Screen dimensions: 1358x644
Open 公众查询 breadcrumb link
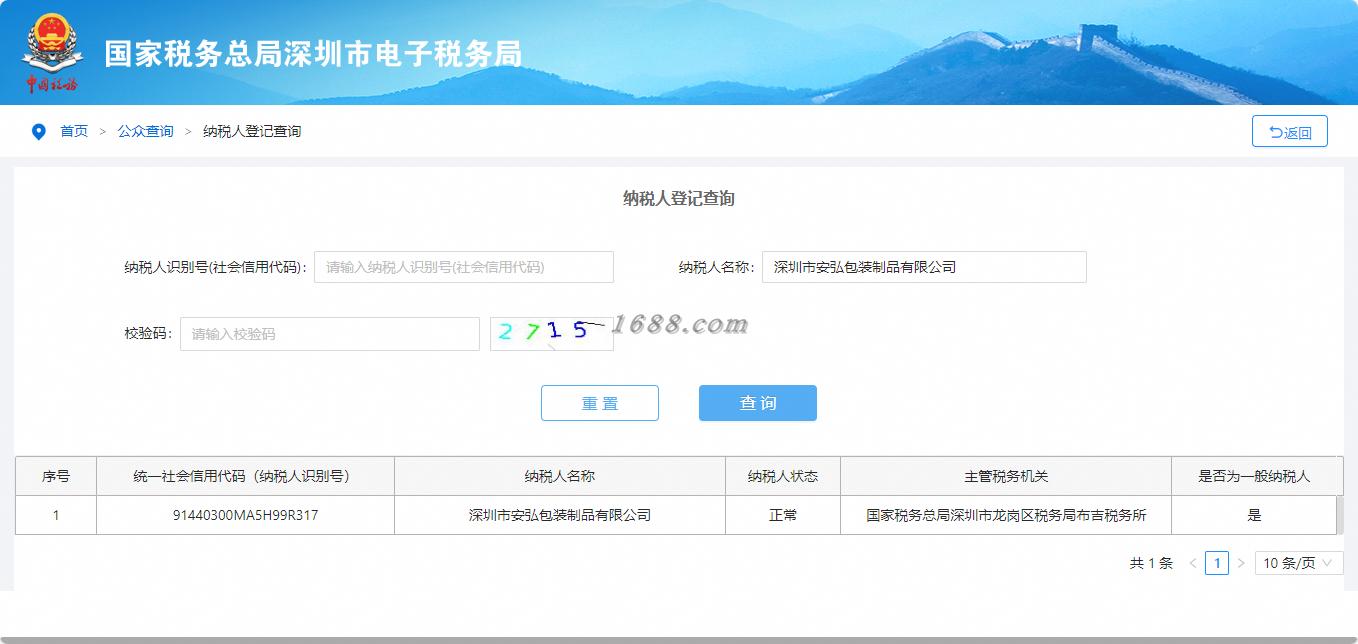click(145, 131)
